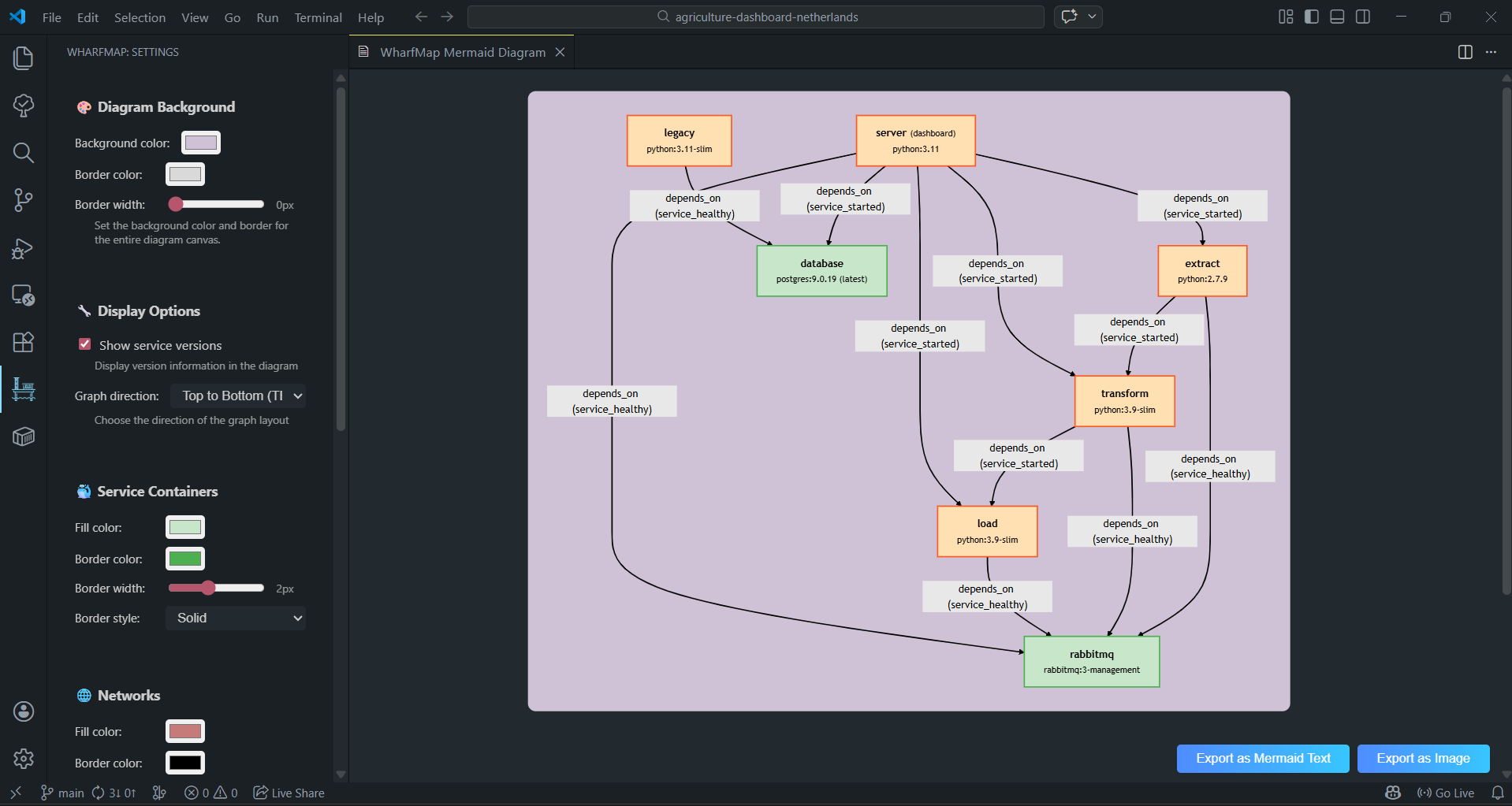Screen dimensions: 1512x806
Task: Open Run and Debug view
Action: coord(24,248)
